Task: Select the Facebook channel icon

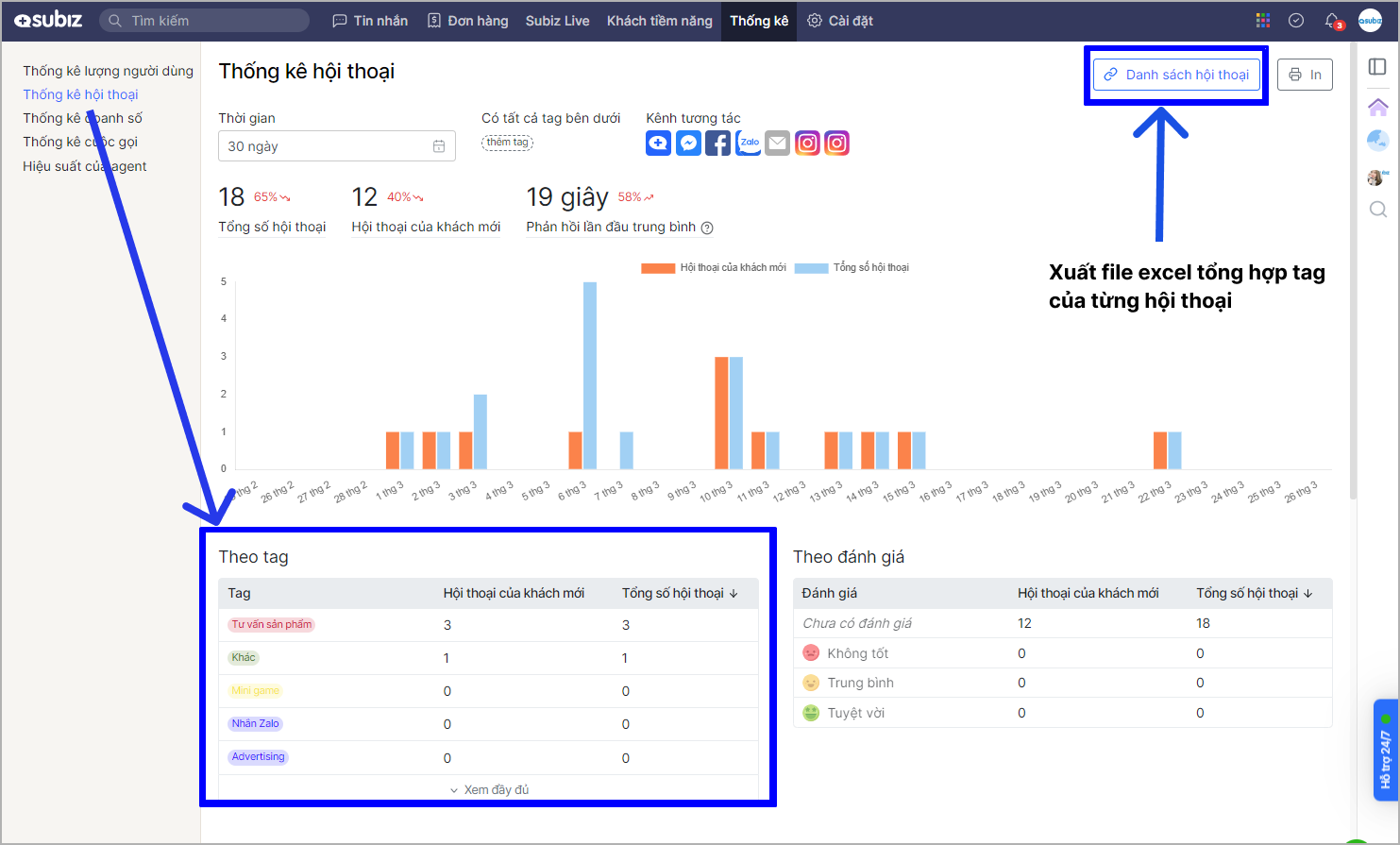Action: point(717,144)
